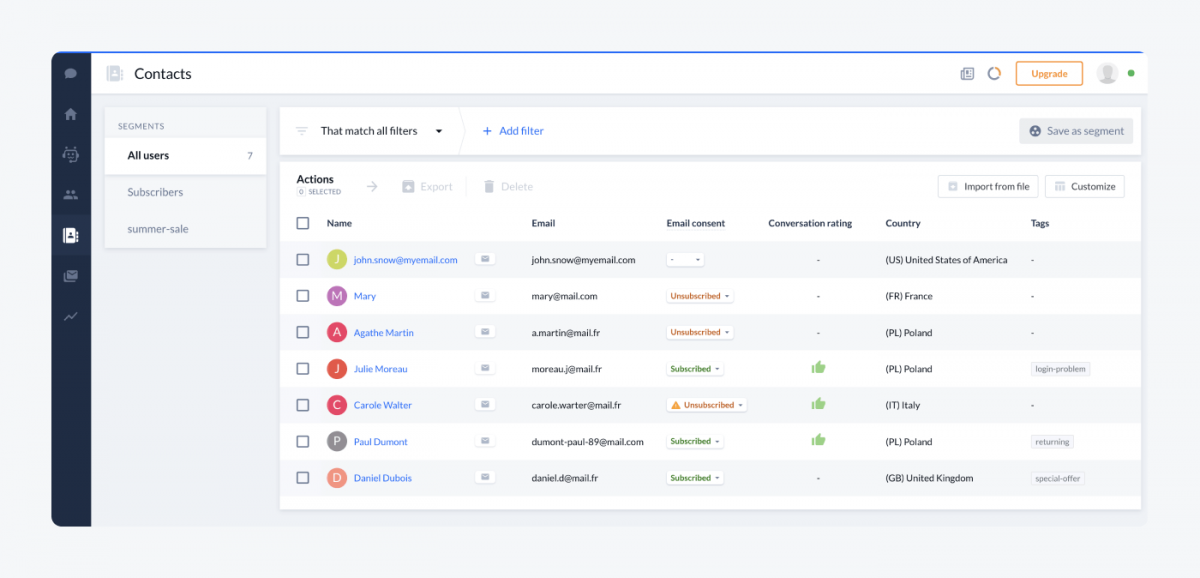Open the chatbot icon in sidebar
Screen dimensions: 1200x578
click(71, 155)
